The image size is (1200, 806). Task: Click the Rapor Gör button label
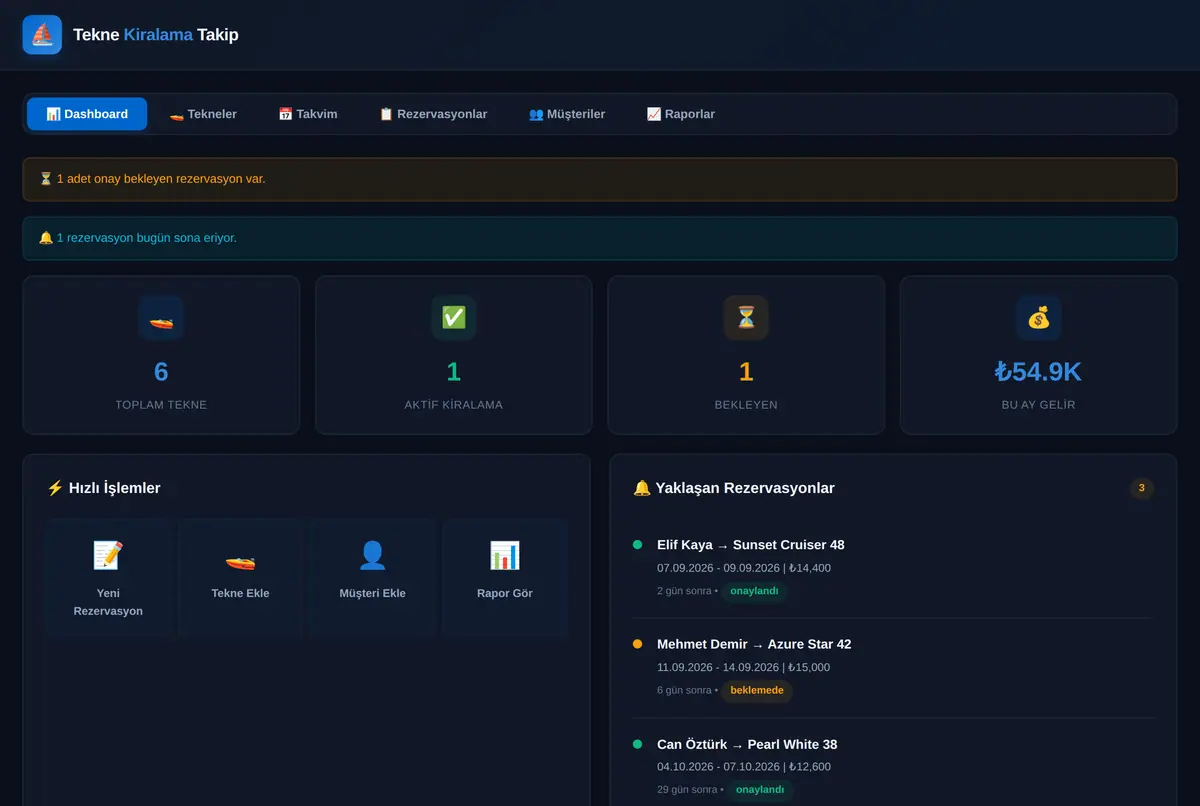[505, 593]
